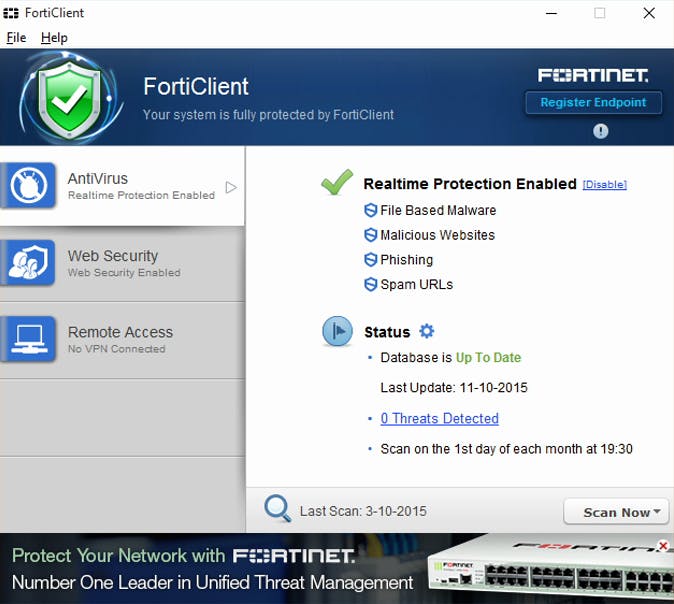Switch to the Web Security tab

coord(122,264)
